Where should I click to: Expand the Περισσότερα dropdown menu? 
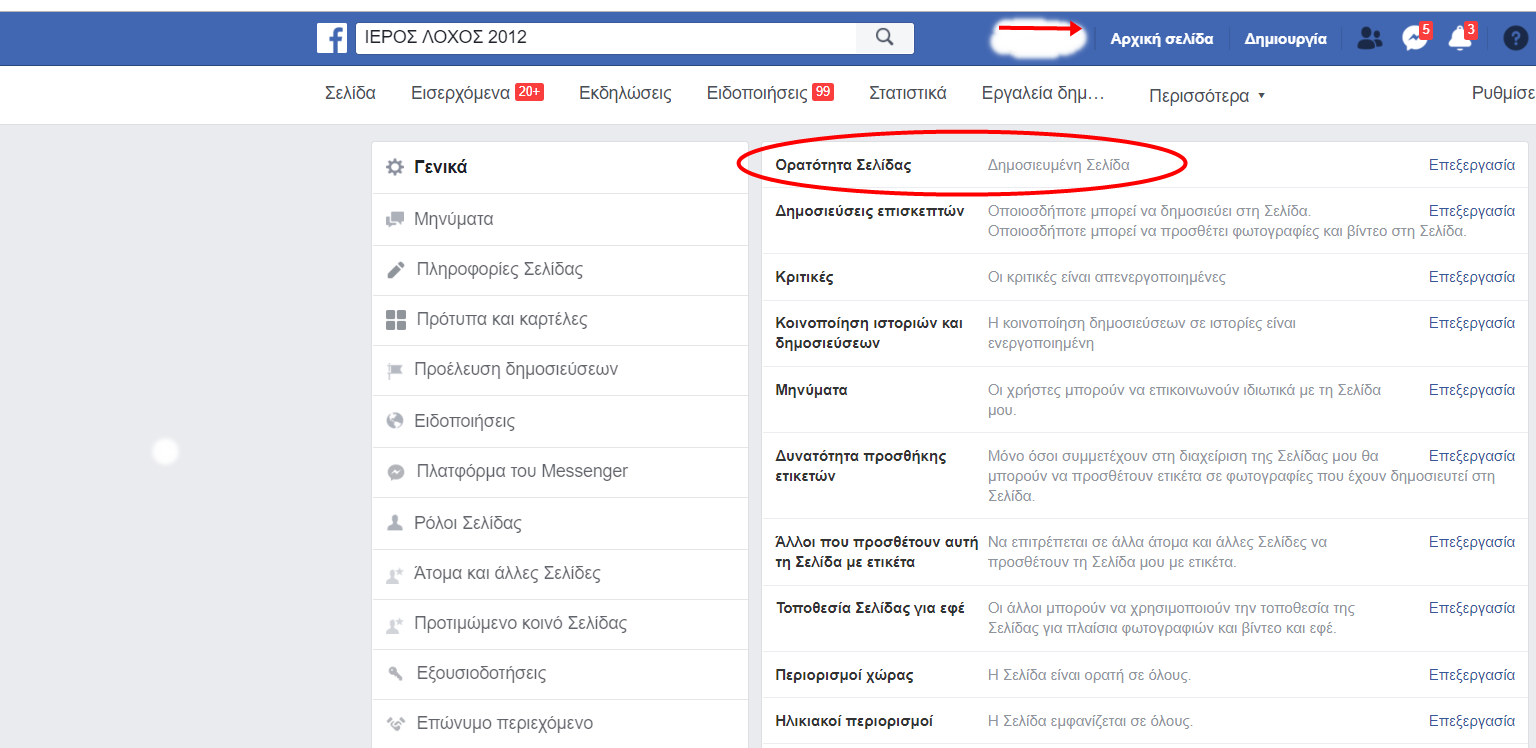point(1207,96)
